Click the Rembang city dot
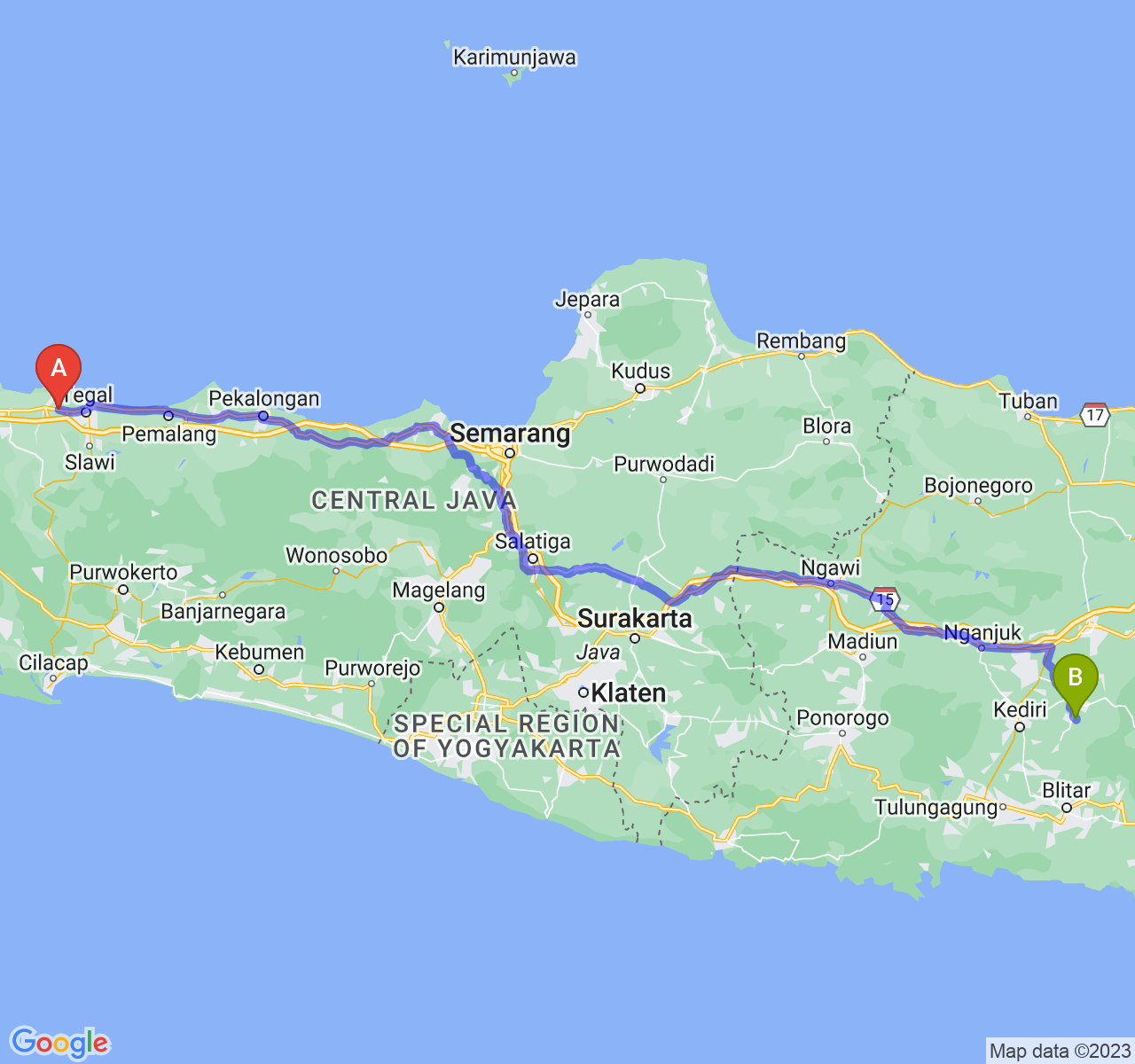The width and height of the screenshot is (1135, 1064). 801,356
